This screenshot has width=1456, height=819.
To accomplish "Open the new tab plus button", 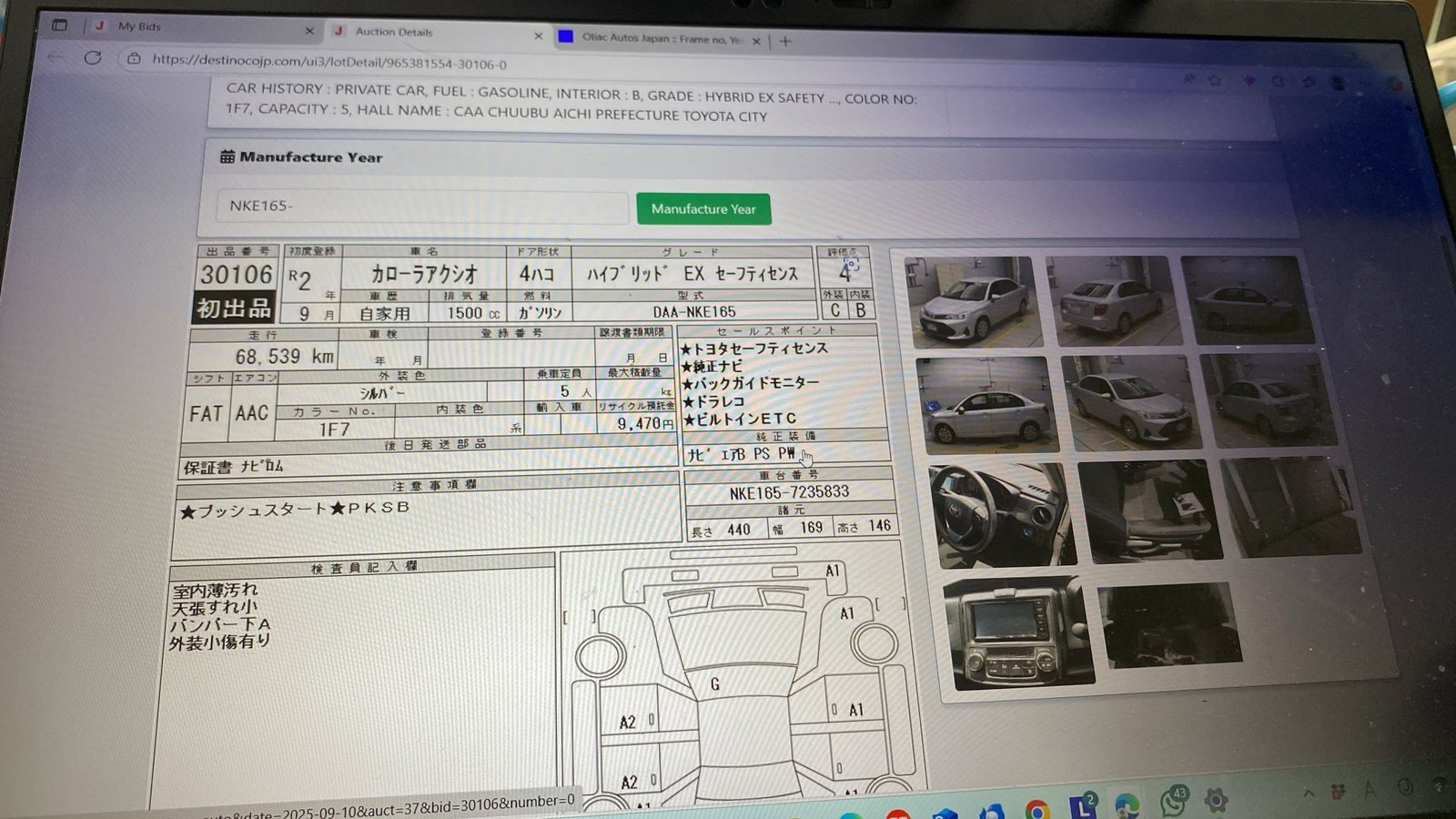I will tap(785, 41).
